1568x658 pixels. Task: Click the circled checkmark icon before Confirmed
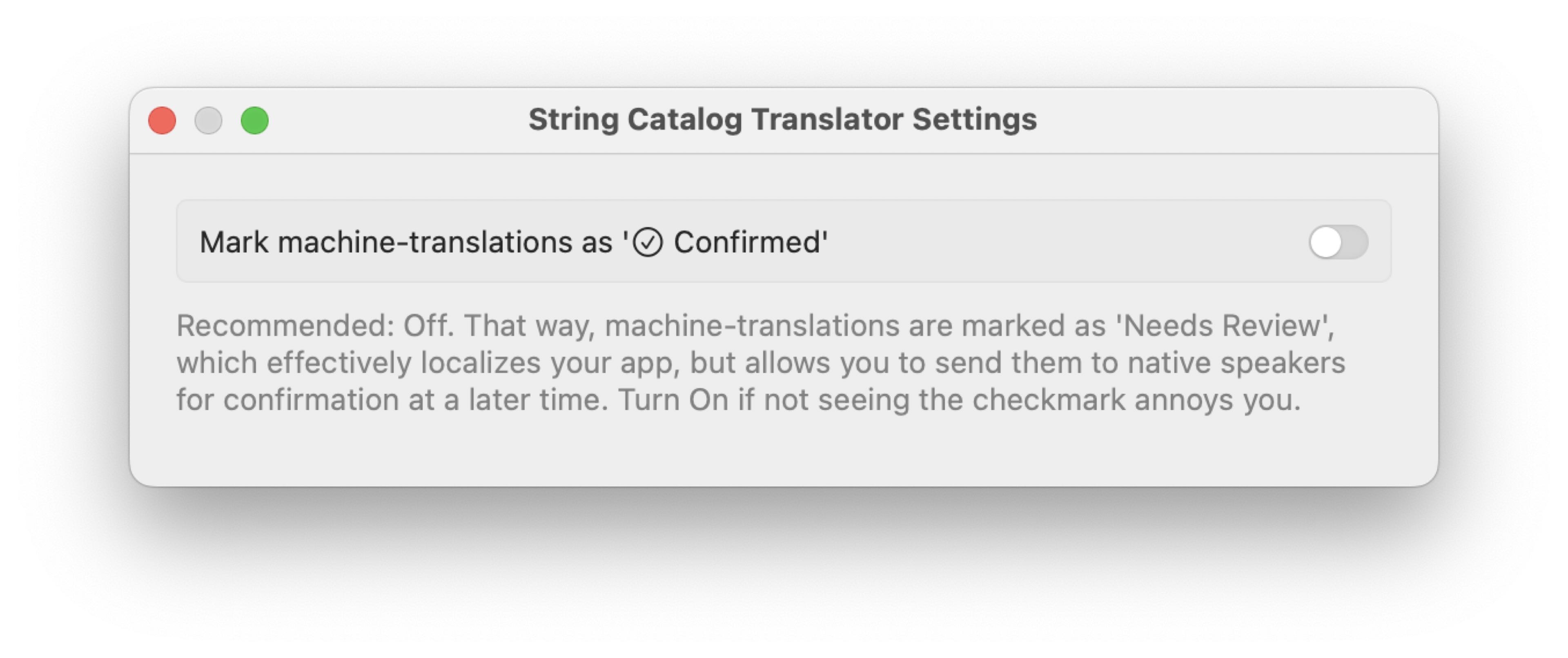647,242
